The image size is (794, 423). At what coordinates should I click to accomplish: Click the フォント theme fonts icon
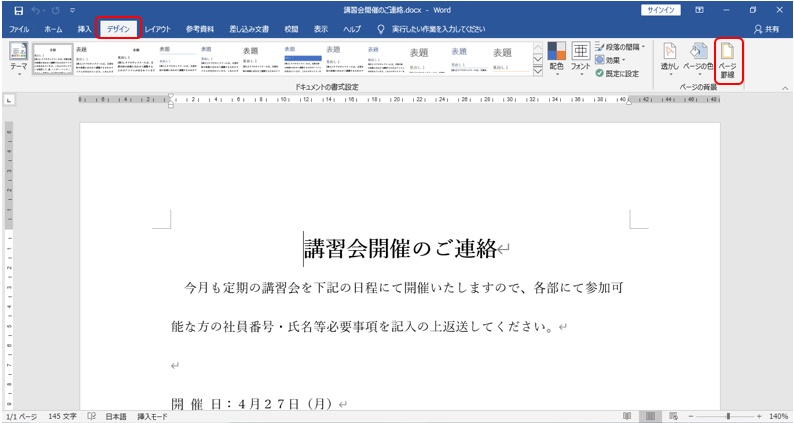(x=581, y=58)
